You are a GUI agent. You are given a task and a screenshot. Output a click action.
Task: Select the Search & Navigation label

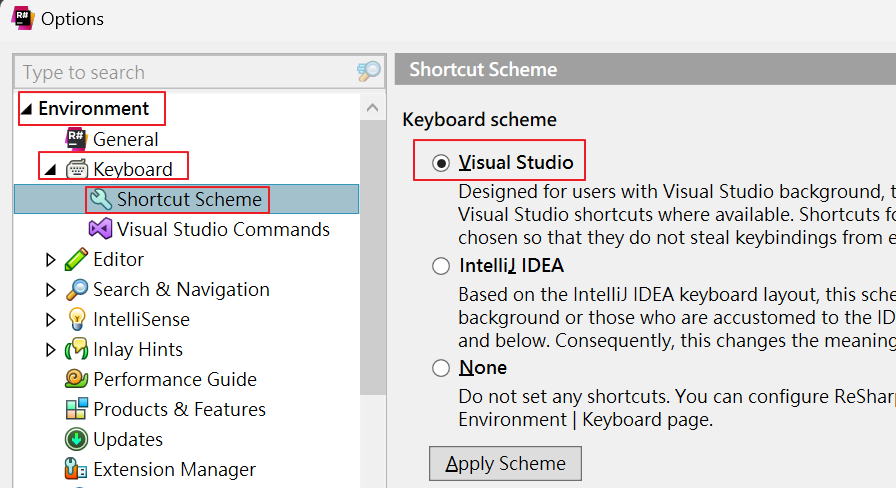[181, 289]
